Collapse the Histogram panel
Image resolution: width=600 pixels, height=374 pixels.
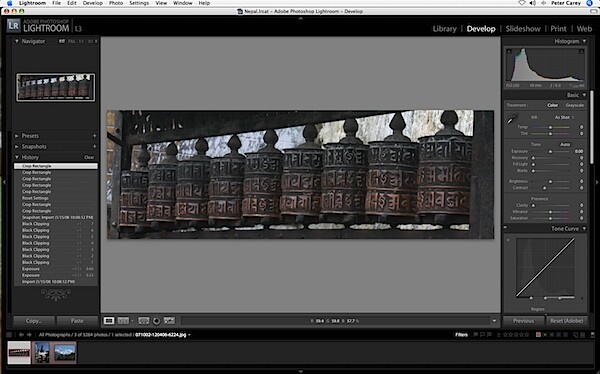click(584, 41)
